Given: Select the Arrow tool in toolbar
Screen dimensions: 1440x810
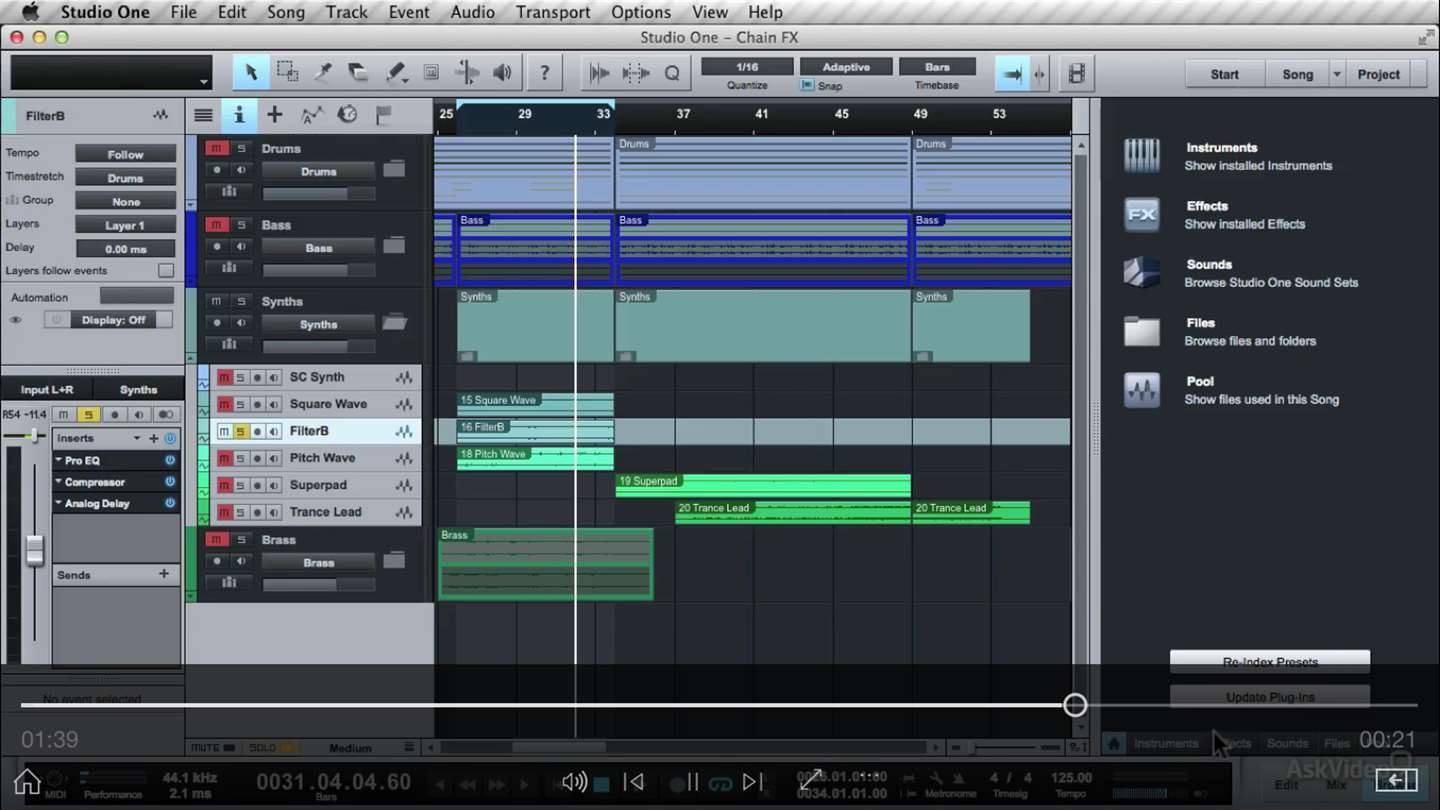Looking at the screenshot, I should pos(251,73).
